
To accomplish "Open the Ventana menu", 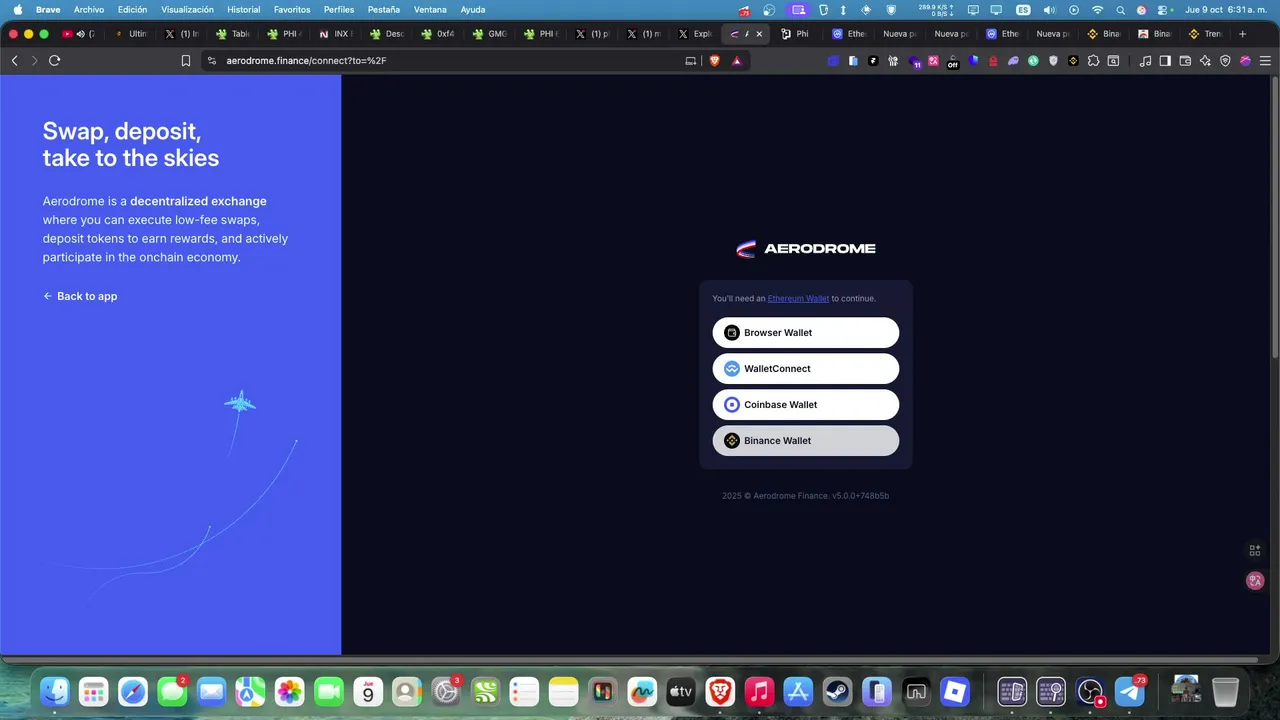I will pyautogui.click(x=430, y=9).
